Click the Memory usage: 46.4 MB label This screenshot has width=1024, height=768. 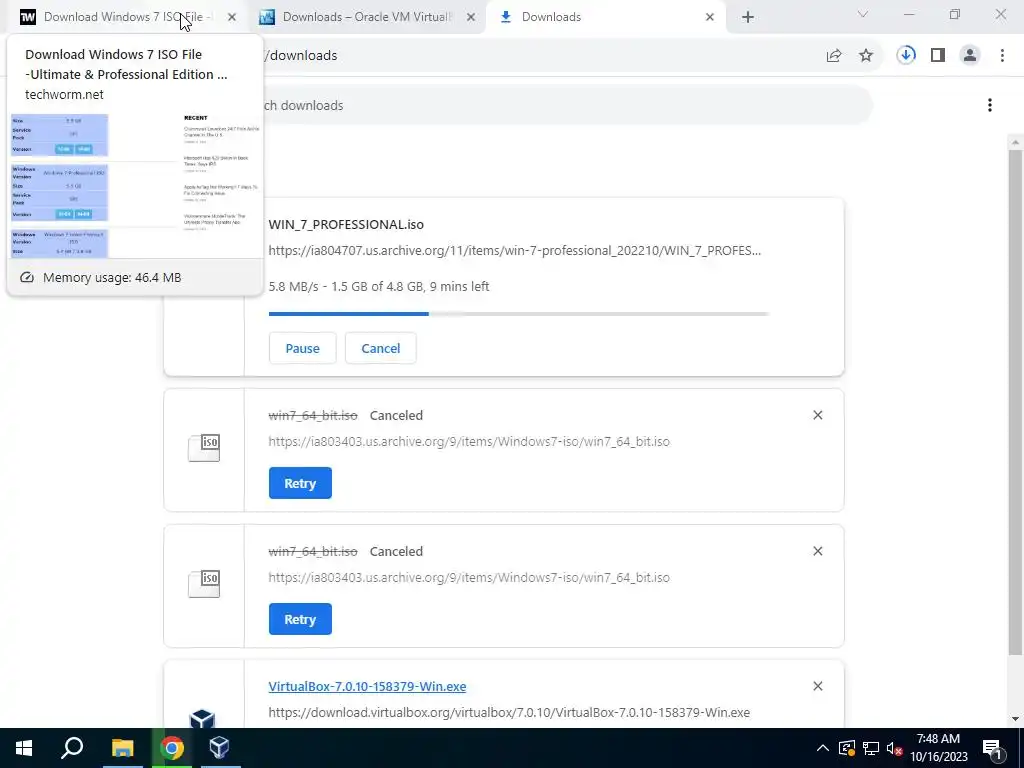coord(112,278)
